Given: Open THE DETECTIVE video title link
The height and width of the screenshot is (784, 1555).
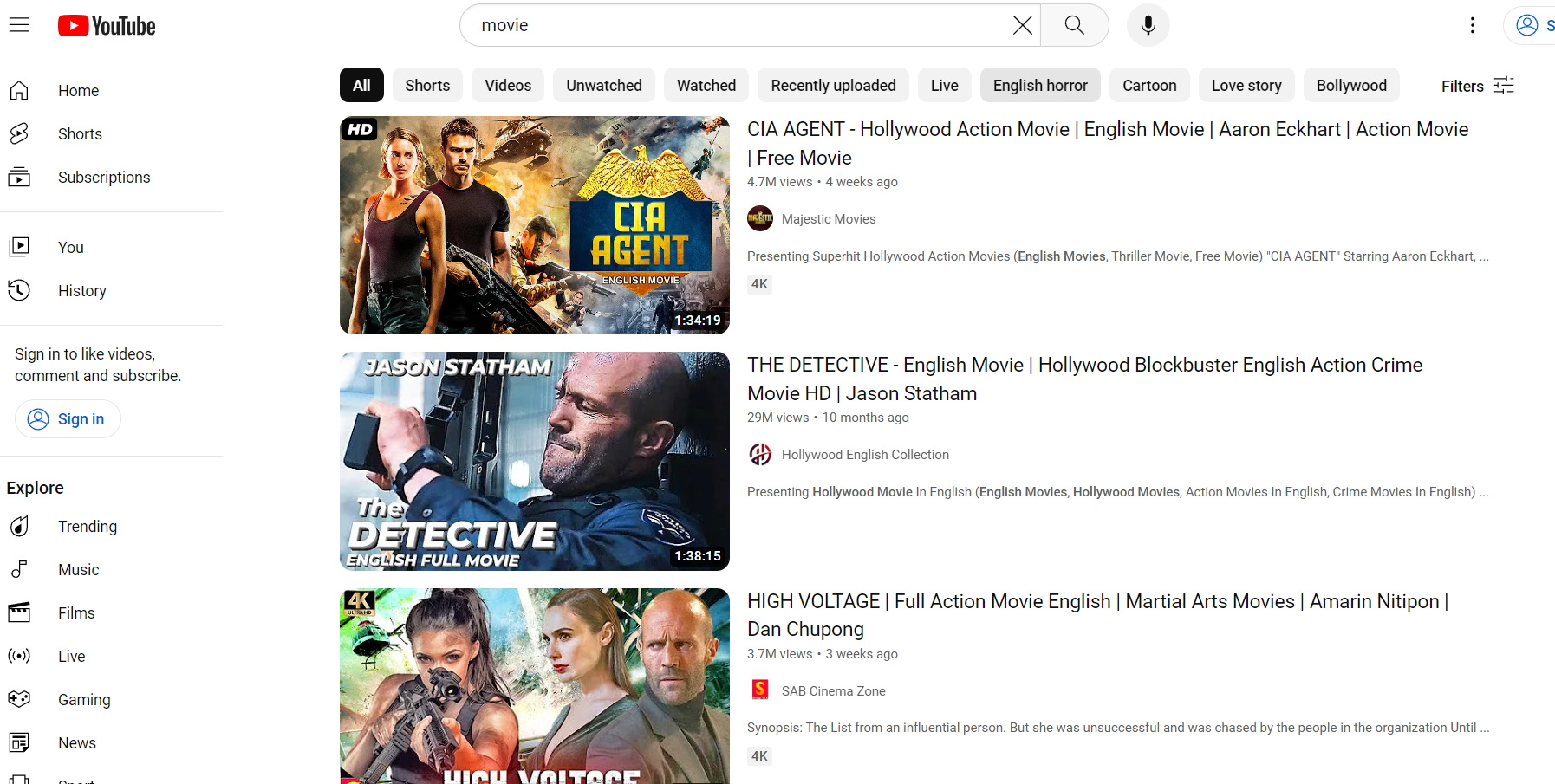Looking at the screenshot, I should tap(1084, 379).
